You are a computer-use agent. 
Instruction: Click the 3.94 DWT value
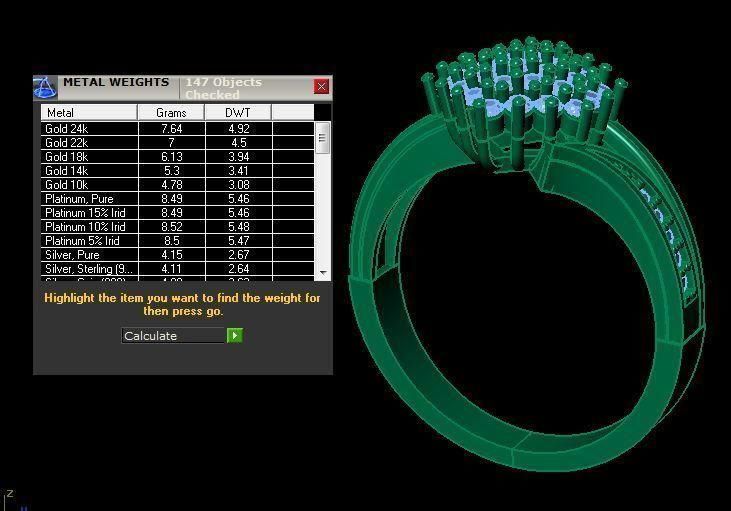[x=239, y=157]
